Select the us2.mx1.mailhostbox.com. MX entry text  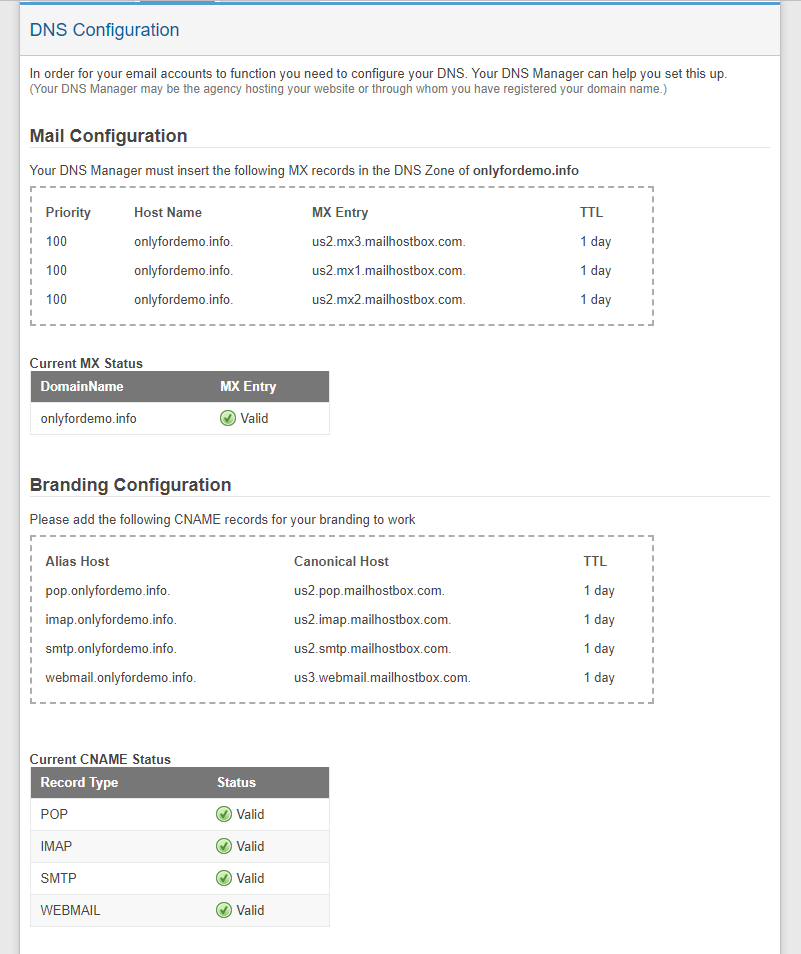point(389,271)
